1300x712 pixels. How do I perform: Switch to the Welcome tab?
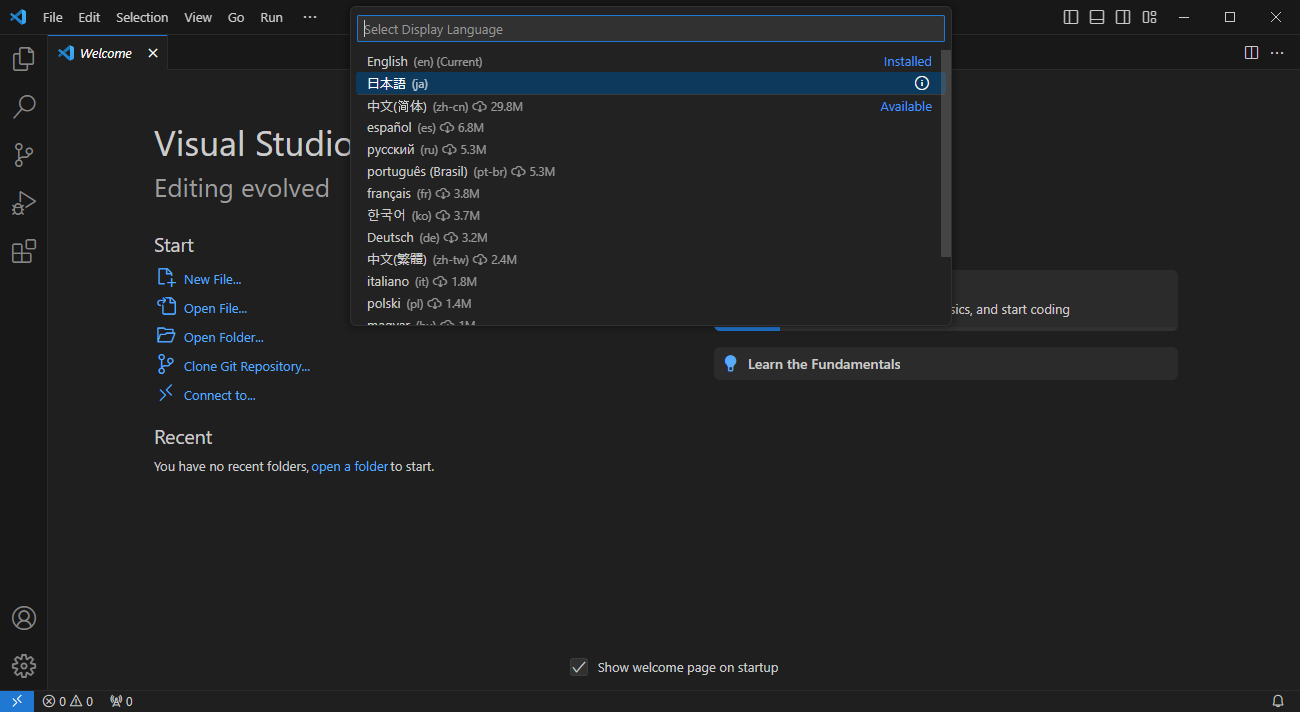click(104, 52)
